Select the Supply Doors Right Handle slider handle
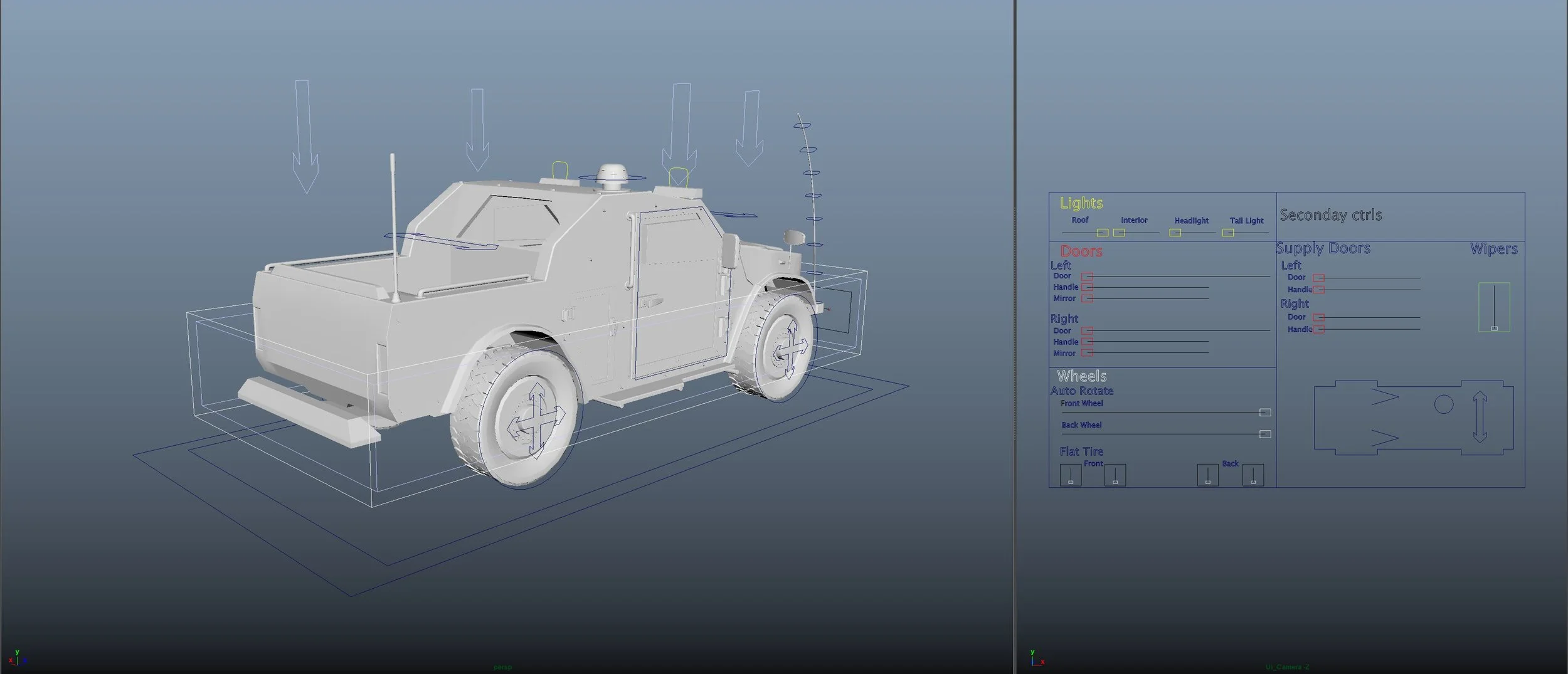The width and height of the screenshot is (1568, 674). coord(1318,329)
